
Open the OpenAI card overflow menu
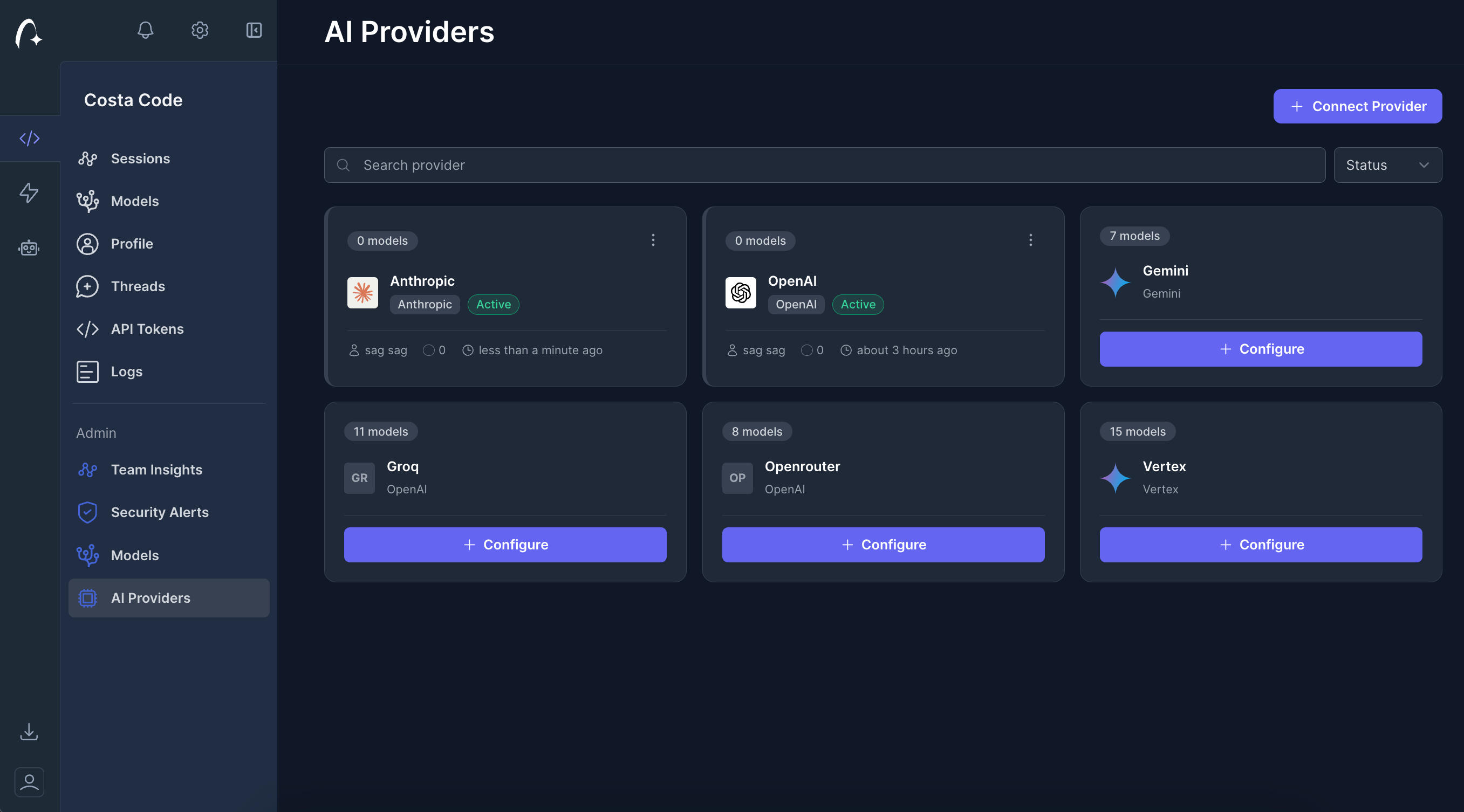(1030, 240)
